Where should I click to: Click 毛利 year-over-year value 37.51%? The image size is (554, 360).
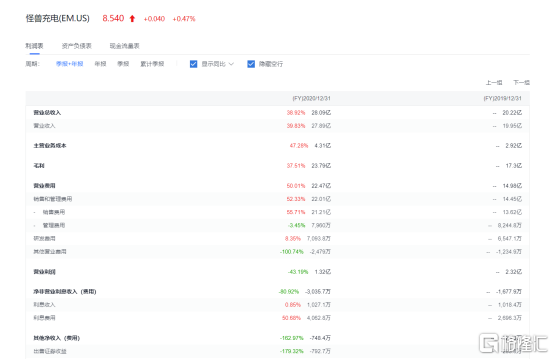296,166
